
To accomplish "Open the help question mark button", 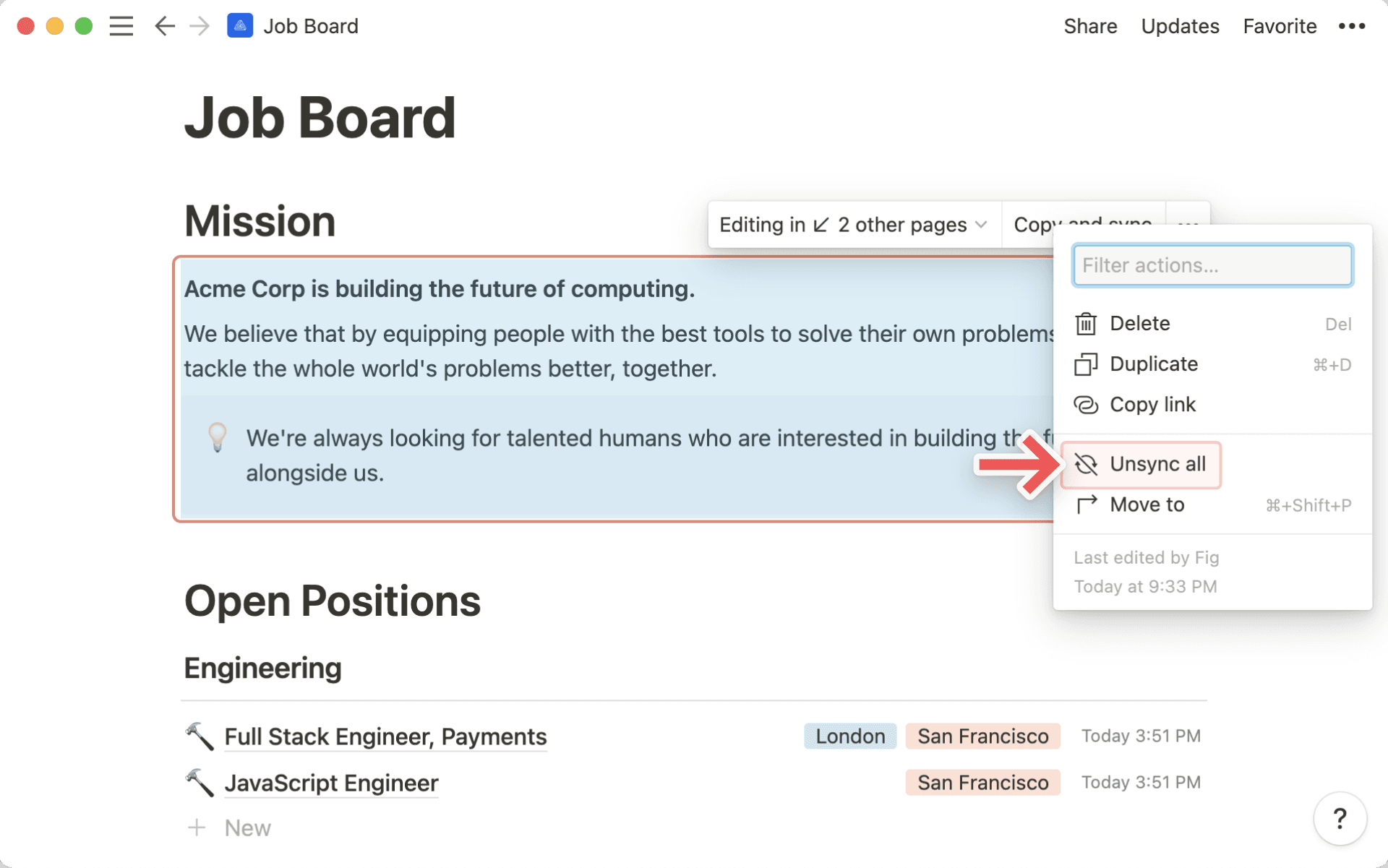I will point(1340,819).
